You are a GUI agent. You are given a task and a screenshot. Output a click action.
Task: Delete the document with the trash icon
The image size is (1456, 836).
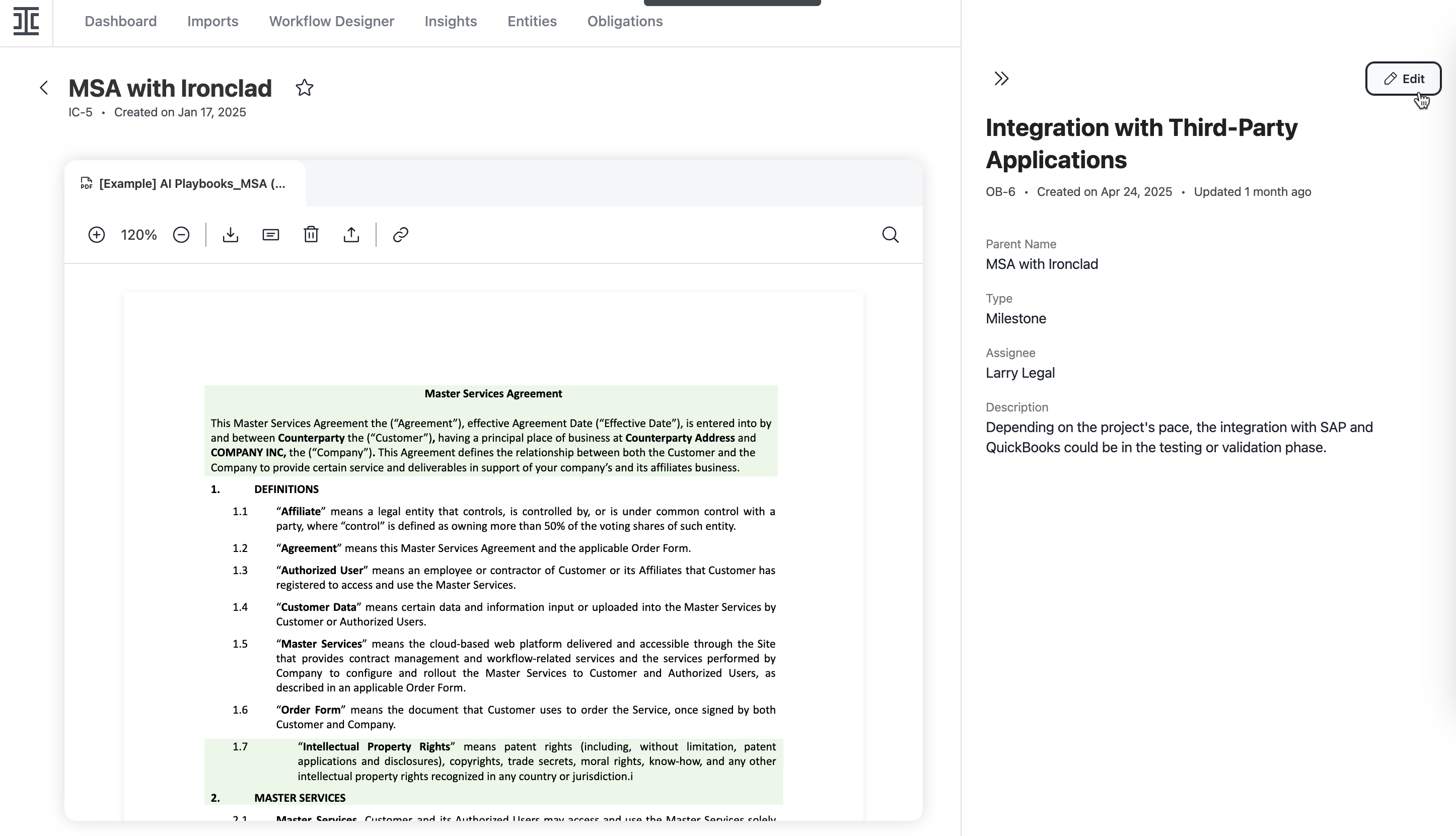click(311, 235)
